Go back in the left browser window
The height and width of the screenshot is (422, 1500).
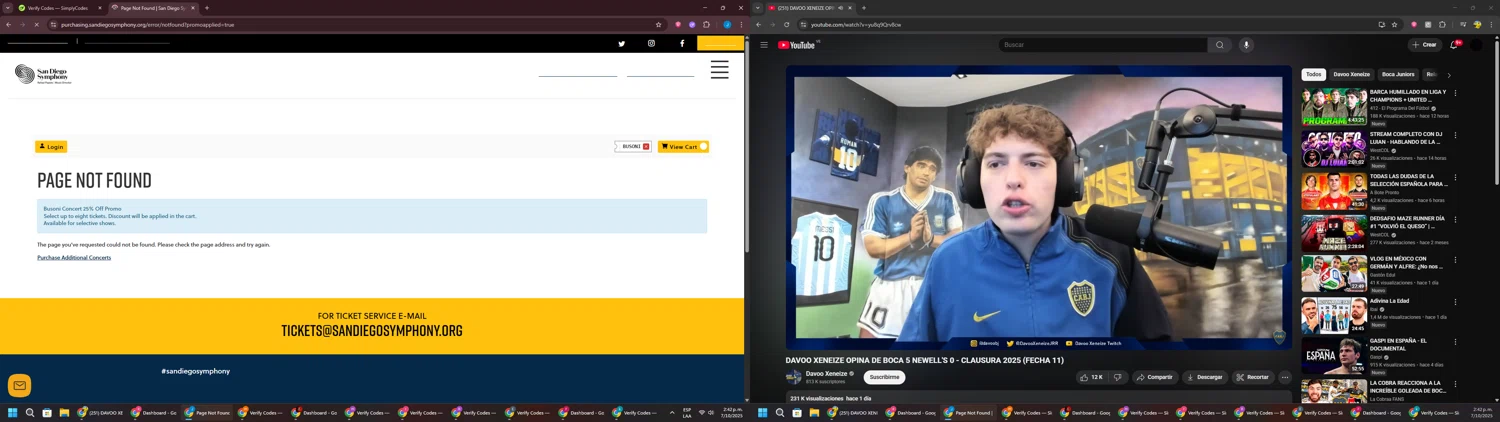[9, 25]
